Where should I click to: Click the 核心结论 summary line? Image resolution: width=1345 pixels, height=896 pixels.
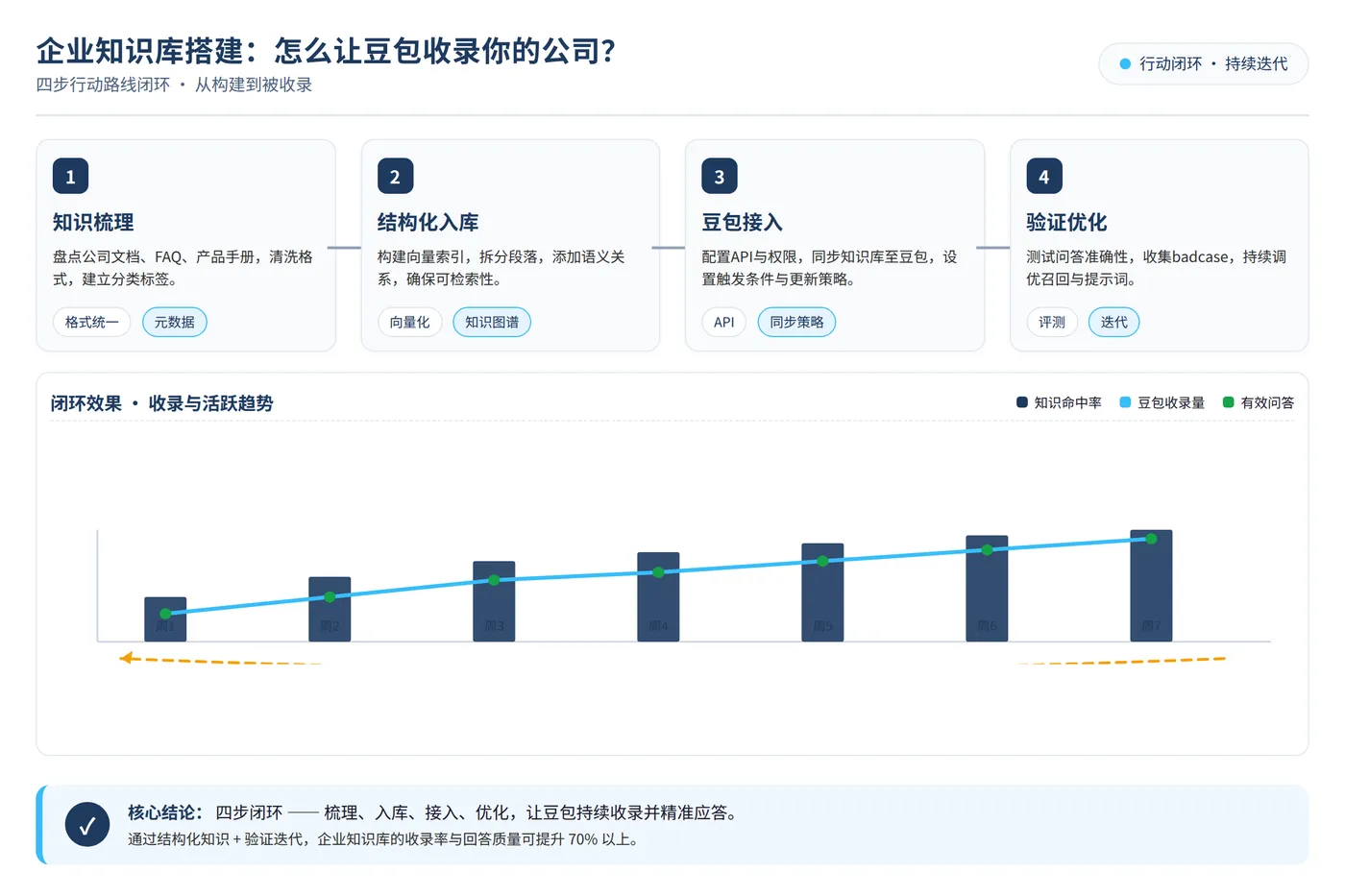coord(436,812)
